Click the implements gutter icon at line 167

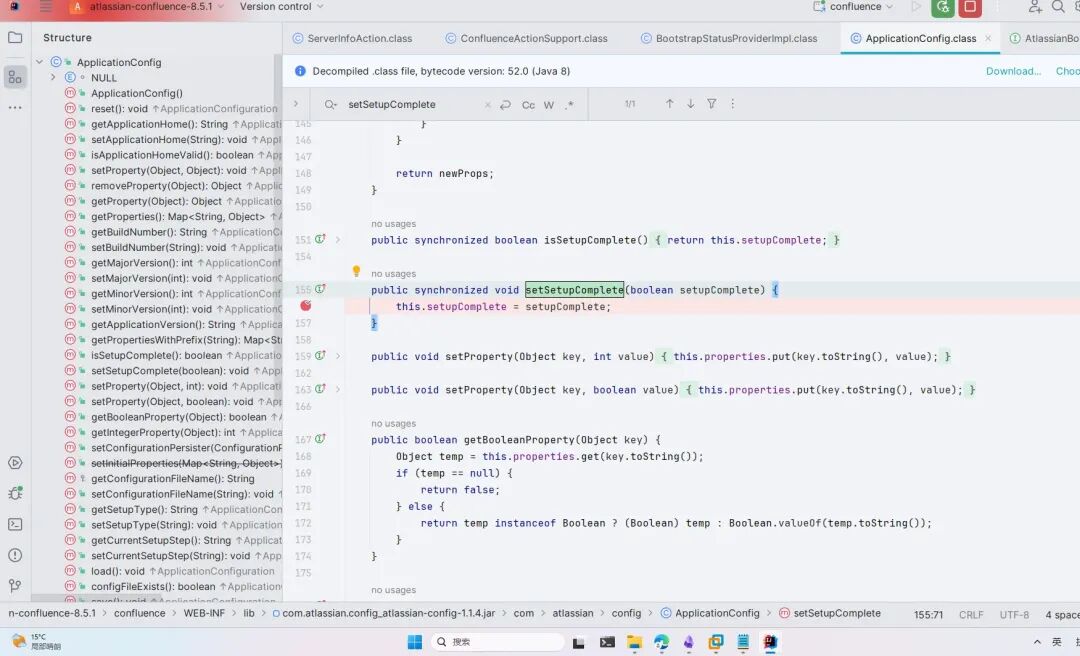tap(320, 439)
